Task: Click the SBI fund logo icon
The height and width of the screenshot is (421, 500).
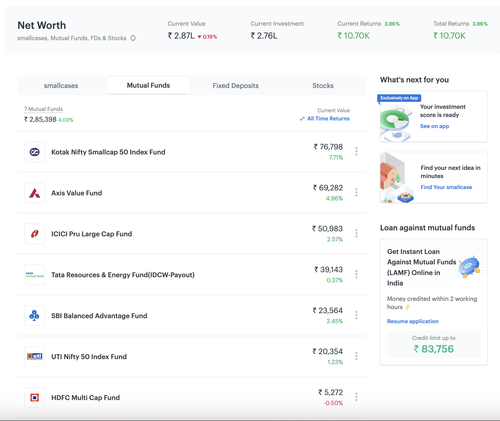Action: pos(35,316)
